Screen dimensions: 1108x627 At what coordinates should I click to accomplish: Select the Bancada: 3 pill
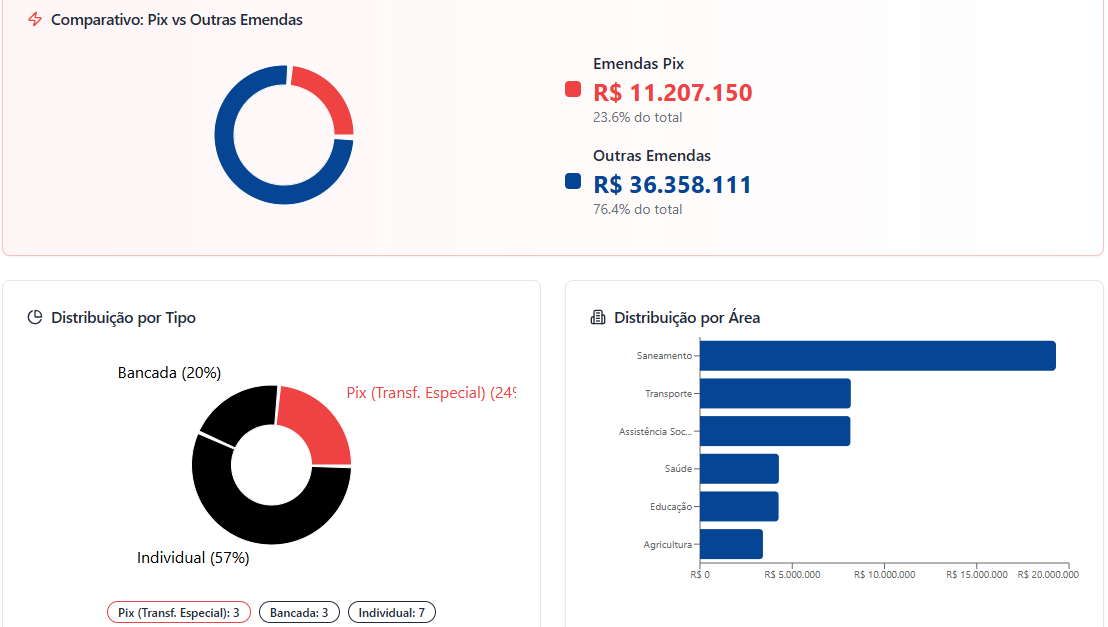click(x=299, y=612)
